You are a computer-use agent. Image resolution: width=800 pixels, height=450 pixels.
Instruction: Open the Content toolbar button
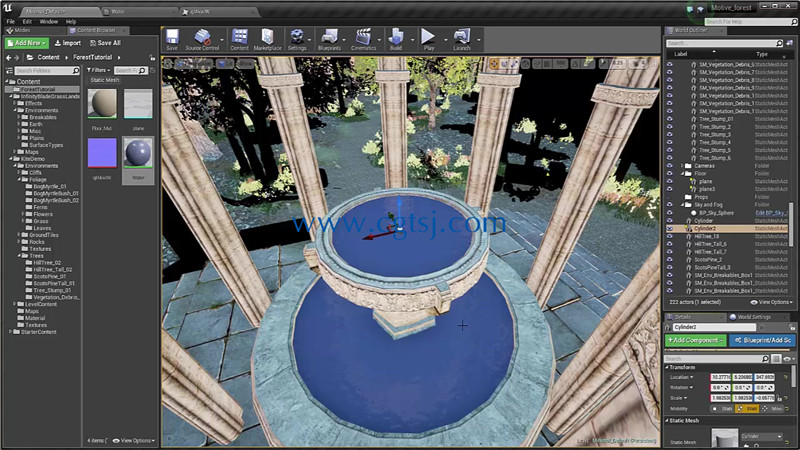click(x=239, y=39)
